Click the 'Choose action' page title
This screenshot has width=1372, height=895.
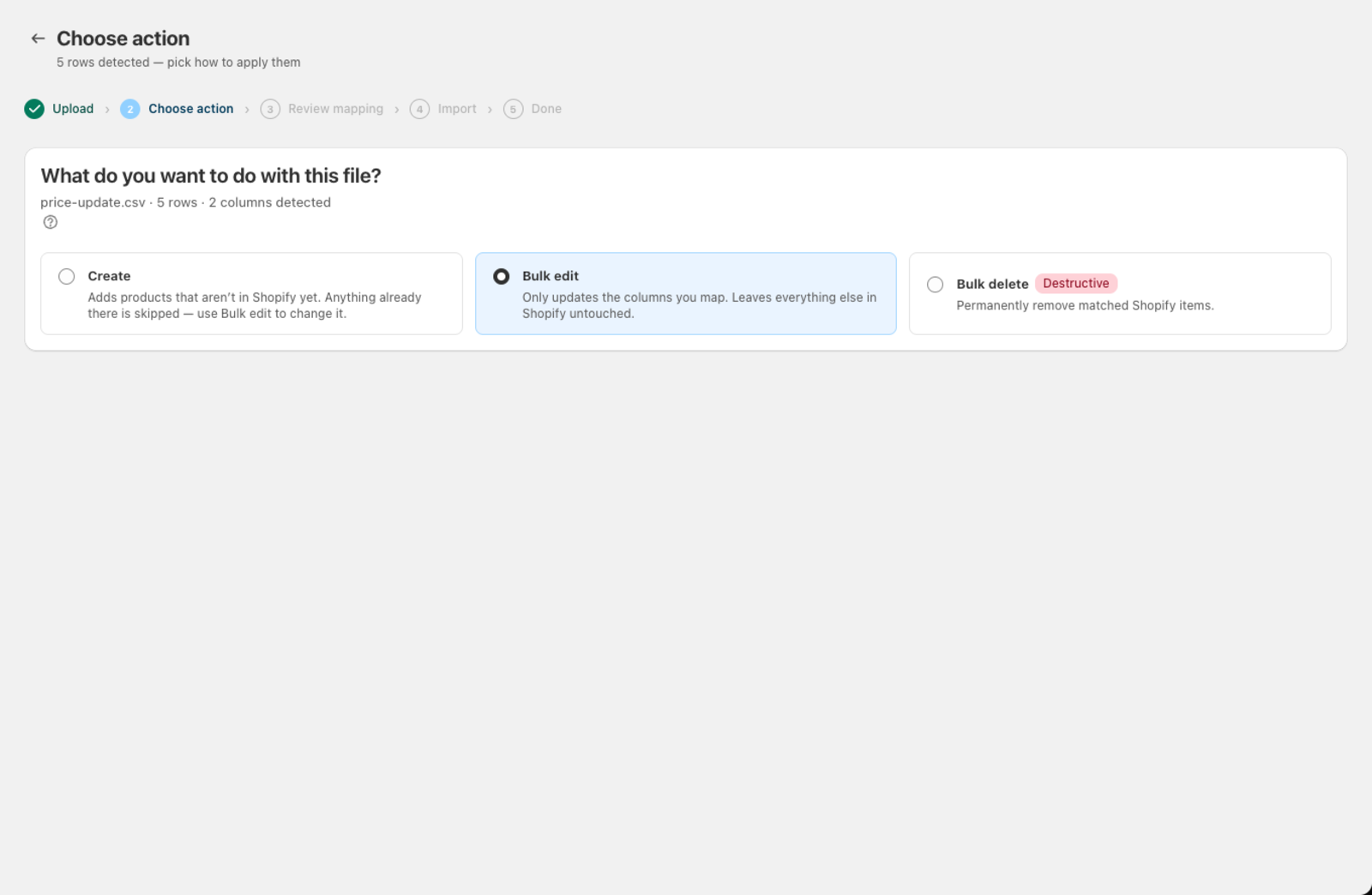pyautogui.click(x=123, y=39)
